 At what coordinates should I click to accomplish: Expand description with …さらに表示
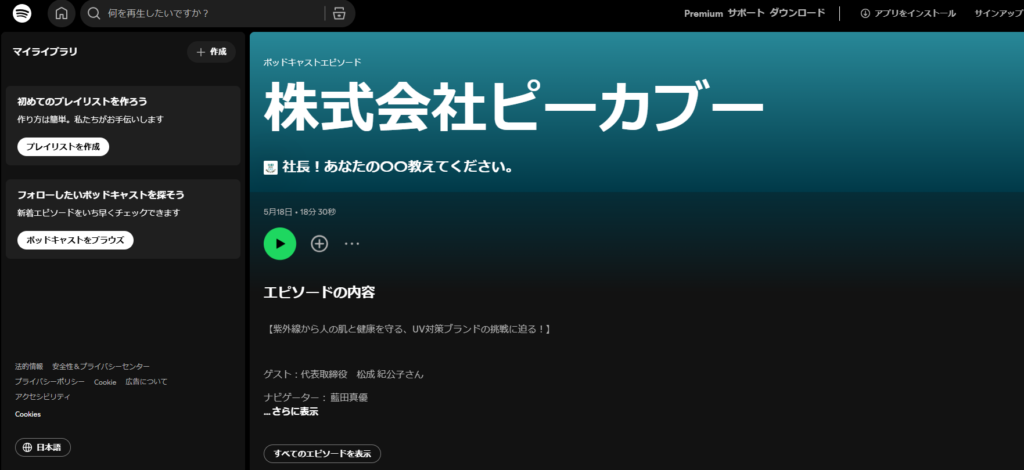click(x=291, y=412)
